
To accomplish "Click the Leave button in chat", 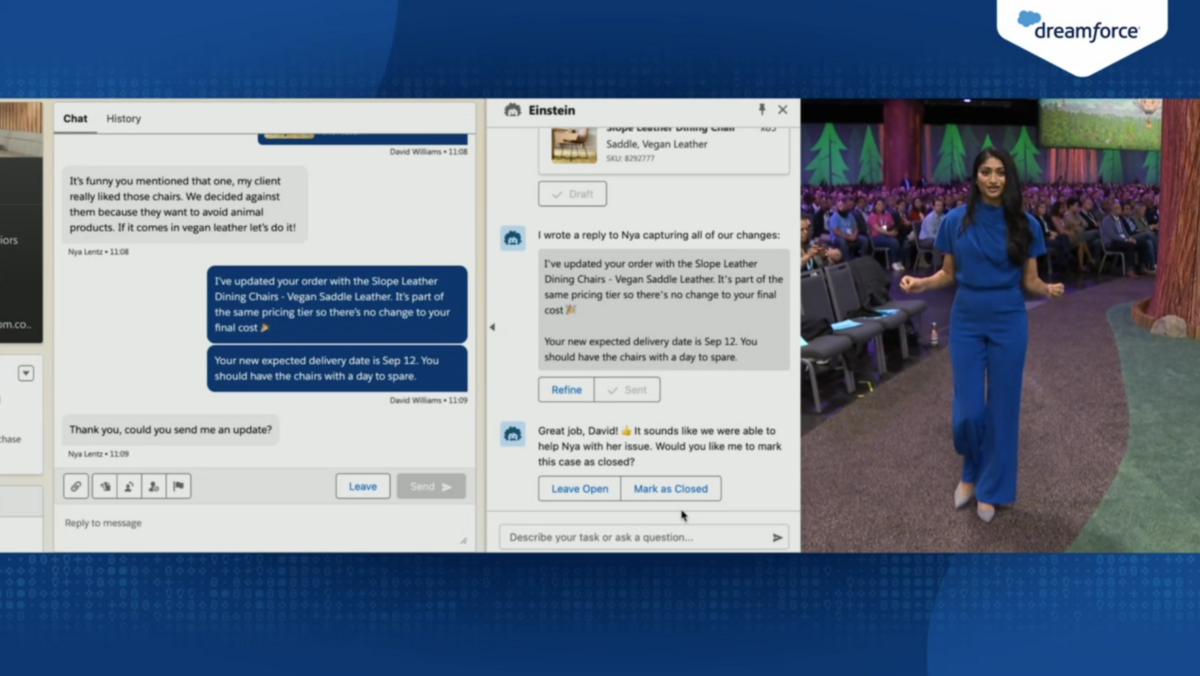I will point(363,486).
